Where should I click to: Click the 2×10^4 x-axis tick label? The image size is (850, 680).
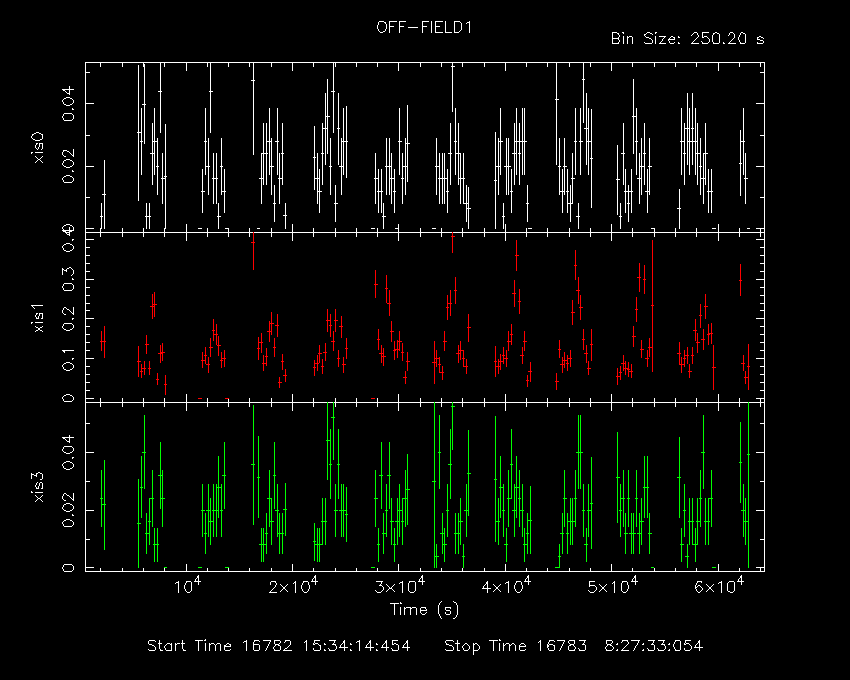pos(293,585)
